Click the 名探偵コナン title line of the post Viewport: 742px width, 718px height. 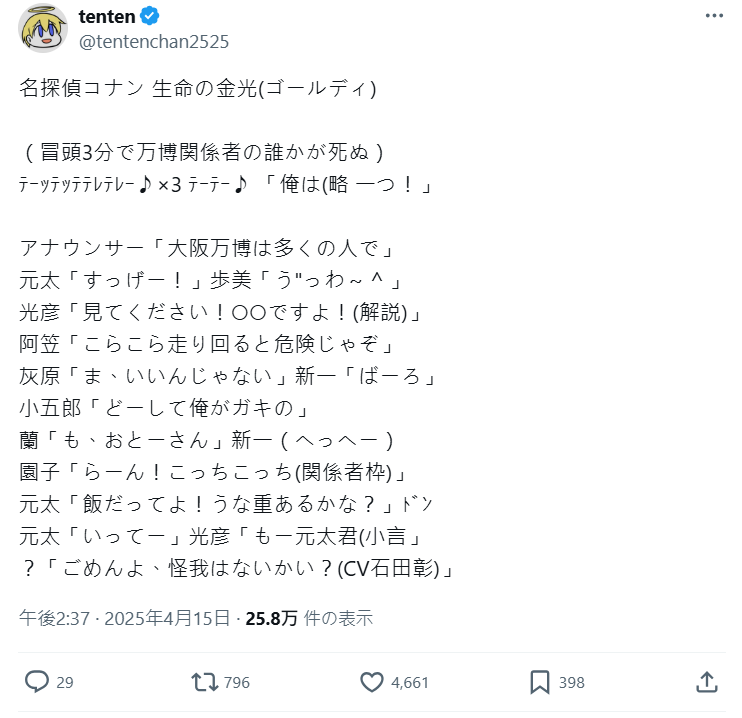point(198,88)
